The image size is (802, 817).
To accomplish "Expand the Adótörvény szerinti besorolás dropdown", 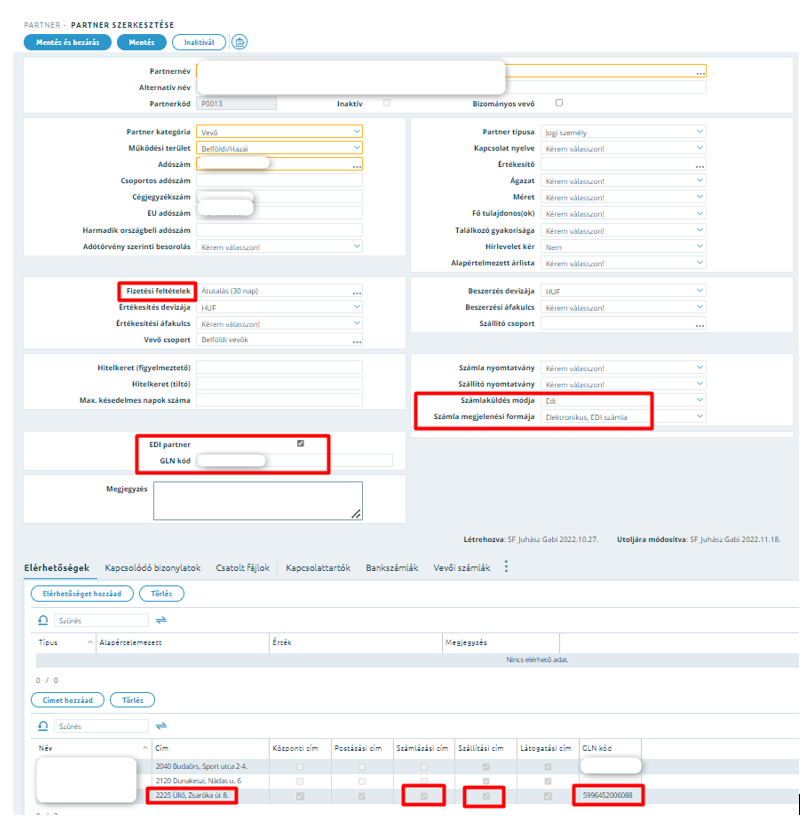I will pos(279,246).
